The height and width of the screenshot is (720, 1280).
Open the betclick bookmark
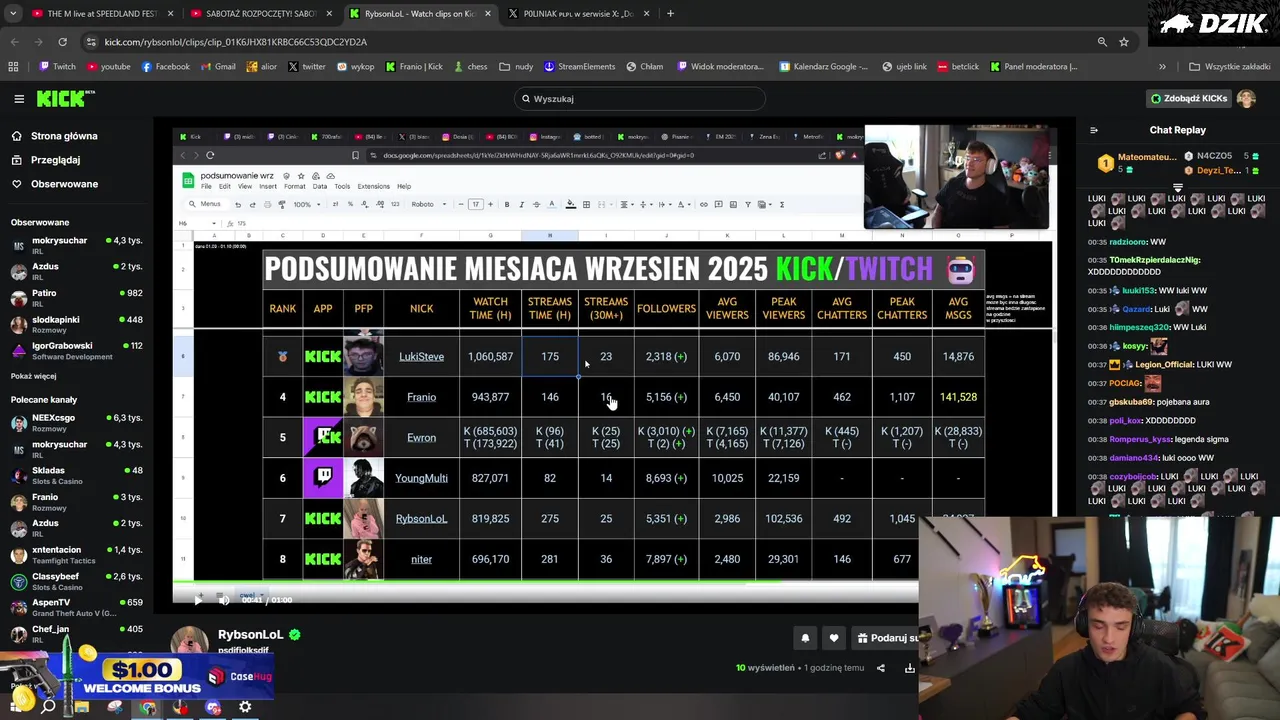click(x=958, y=67)
